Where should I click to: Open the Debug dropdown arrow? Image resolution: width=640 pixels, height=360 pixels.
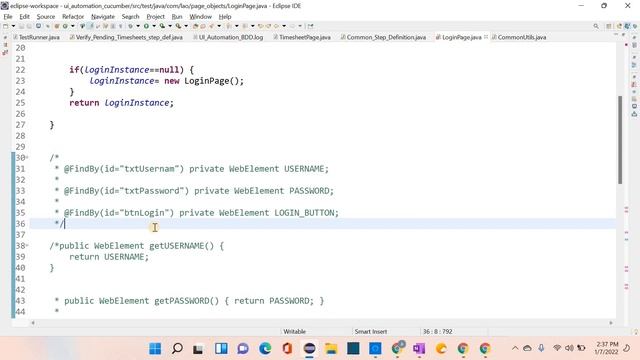click(138, 26)
